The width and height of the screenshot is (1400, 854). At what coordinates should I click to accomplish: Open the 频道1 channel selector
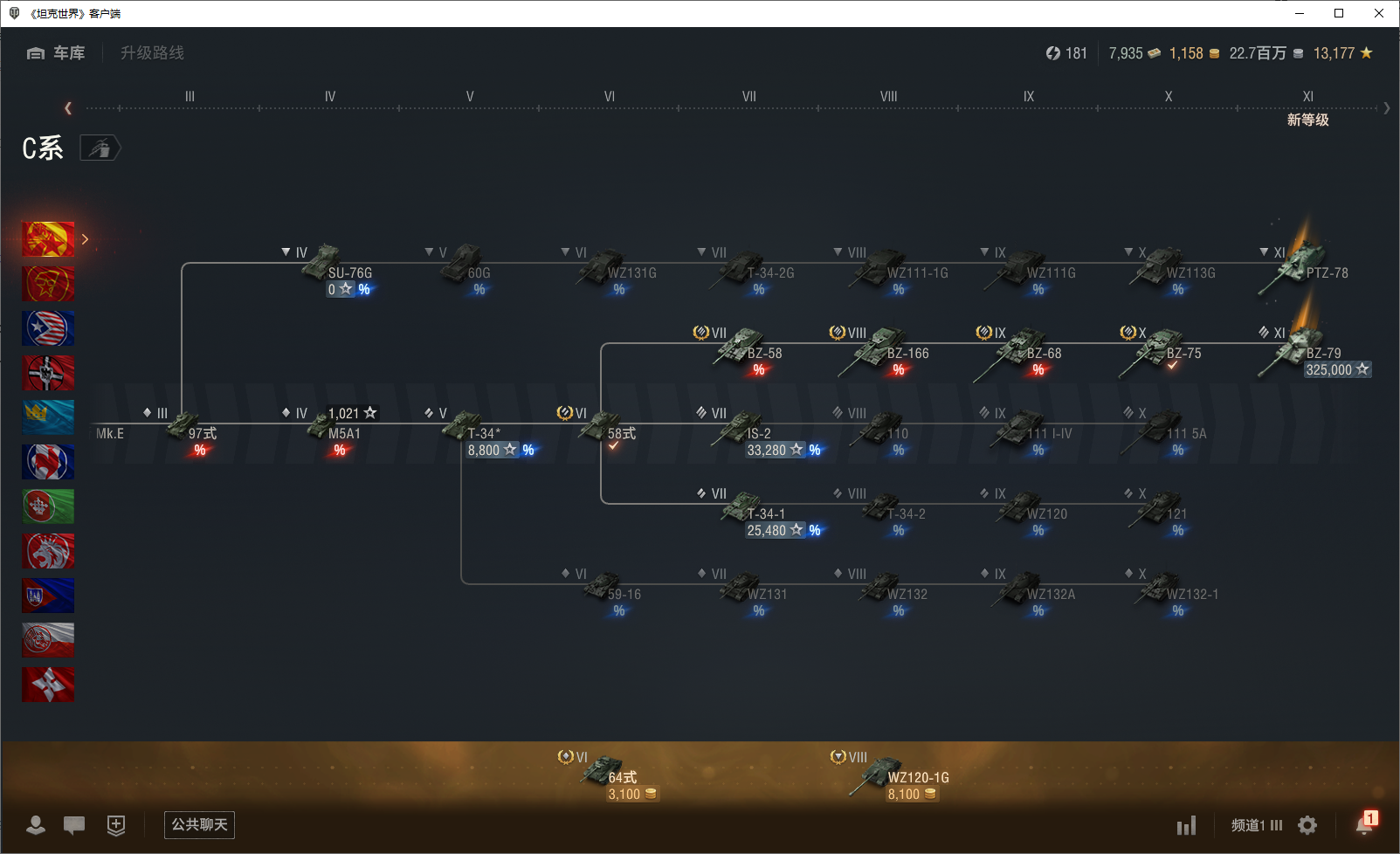tap(1257, 825)
